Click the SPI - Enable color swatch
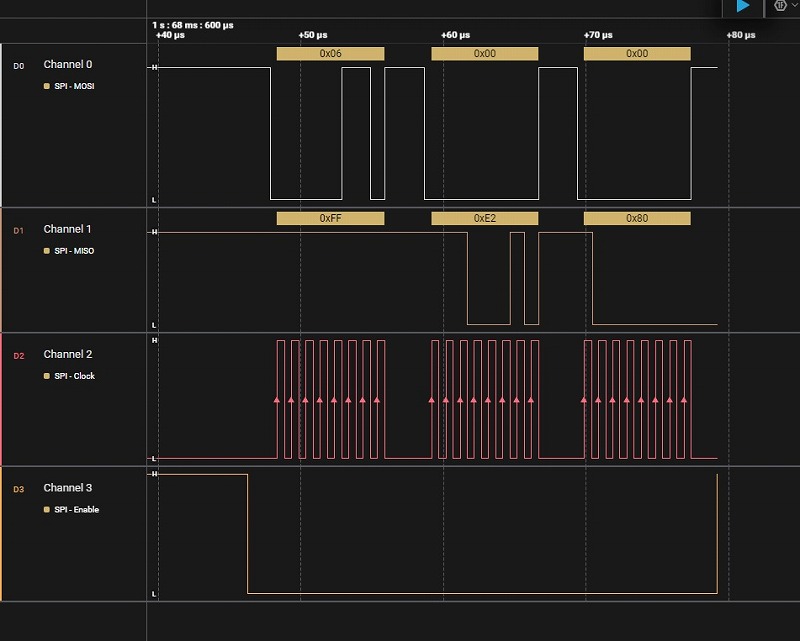This screenshot has height=641, width=800. (x=46, y=510)
